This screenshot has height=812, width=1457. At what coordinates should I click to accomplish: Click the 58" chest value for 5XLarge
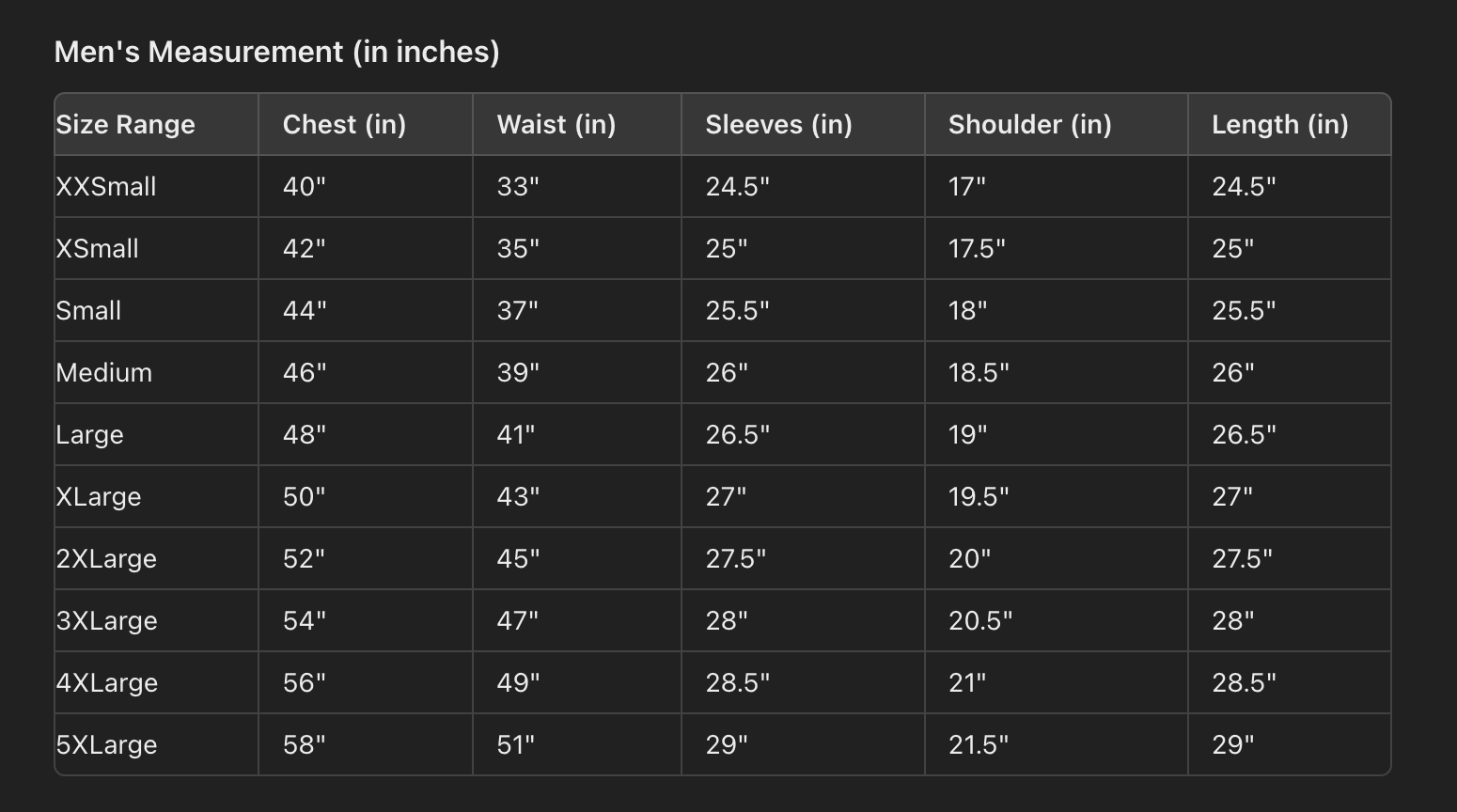(304, 744)
